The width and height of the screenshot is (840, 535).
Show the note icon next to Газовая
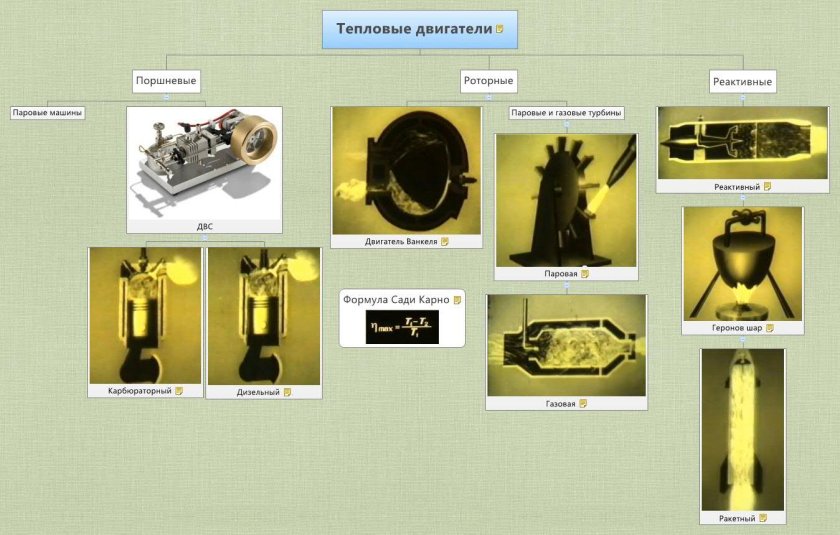pyautogui.click(x=583, y=403)
